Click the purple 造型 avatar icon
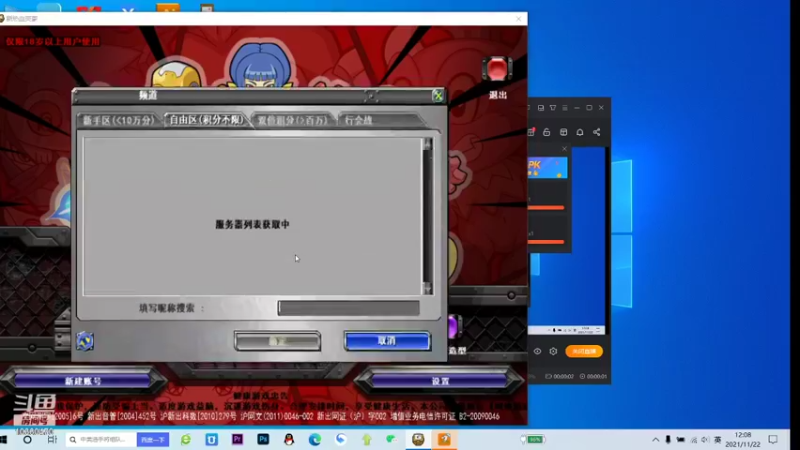800x450 pixels. coord(453,328)
